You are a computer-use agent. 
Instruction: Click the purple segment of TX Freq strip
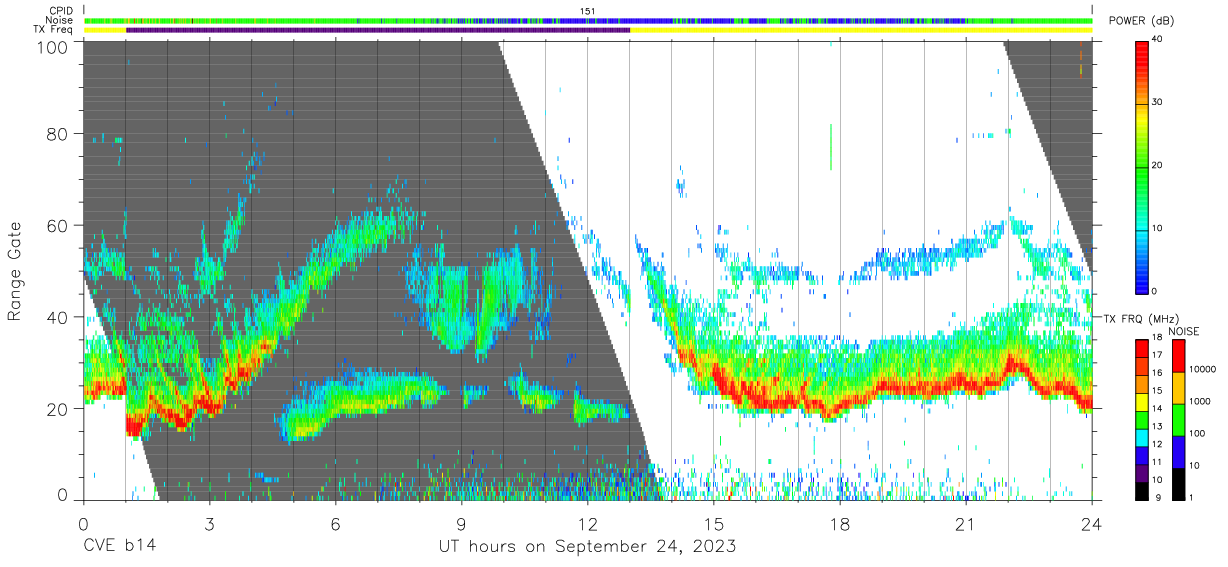(x=378, y=30)
